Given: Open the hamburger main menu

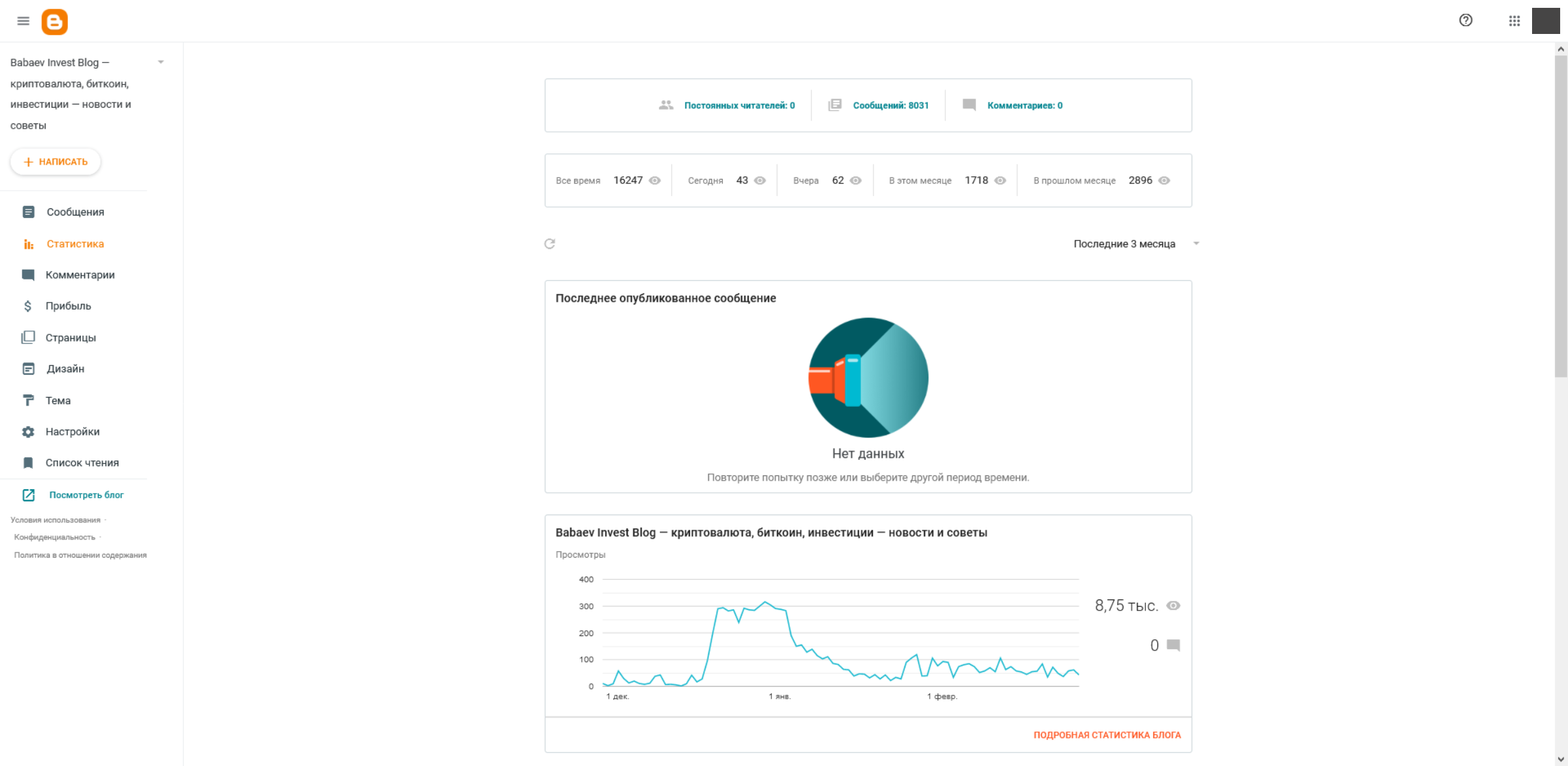Looking at the screenshot, I should [24, 21].
